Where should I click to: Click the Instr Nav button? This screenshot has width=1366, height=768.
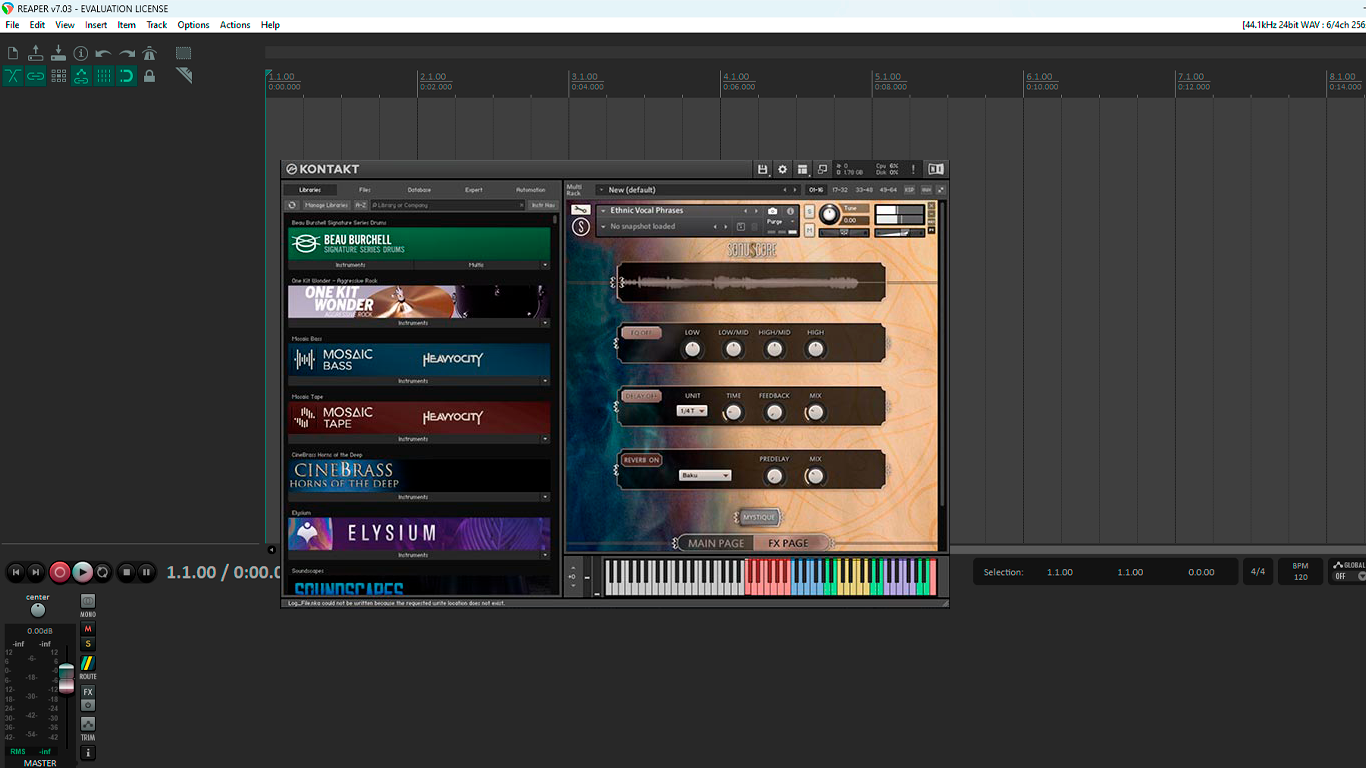click(542, 205)
